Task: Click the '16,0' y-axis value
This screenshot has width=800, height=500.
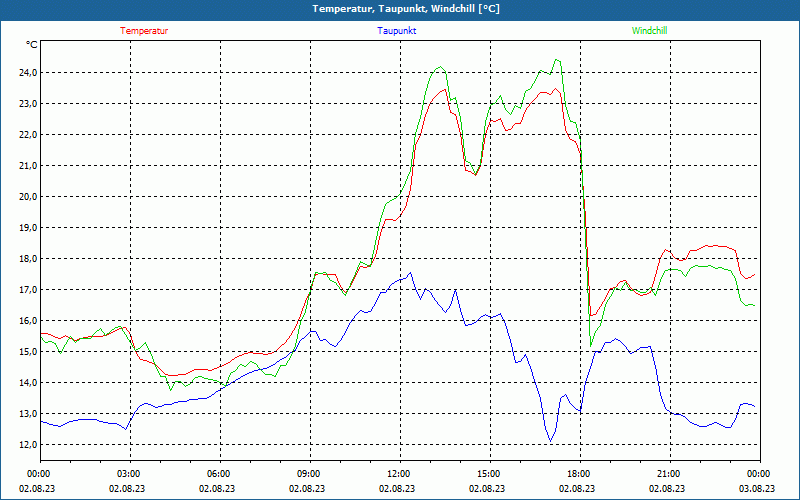Action: tap(28, 320)
